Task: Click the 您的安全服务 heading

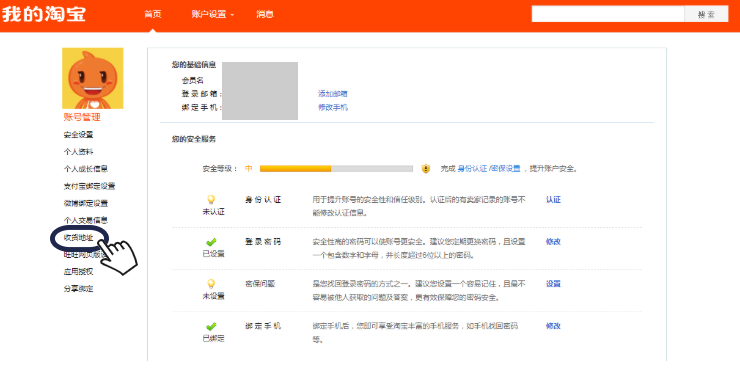Action: [x=194, y=139]
